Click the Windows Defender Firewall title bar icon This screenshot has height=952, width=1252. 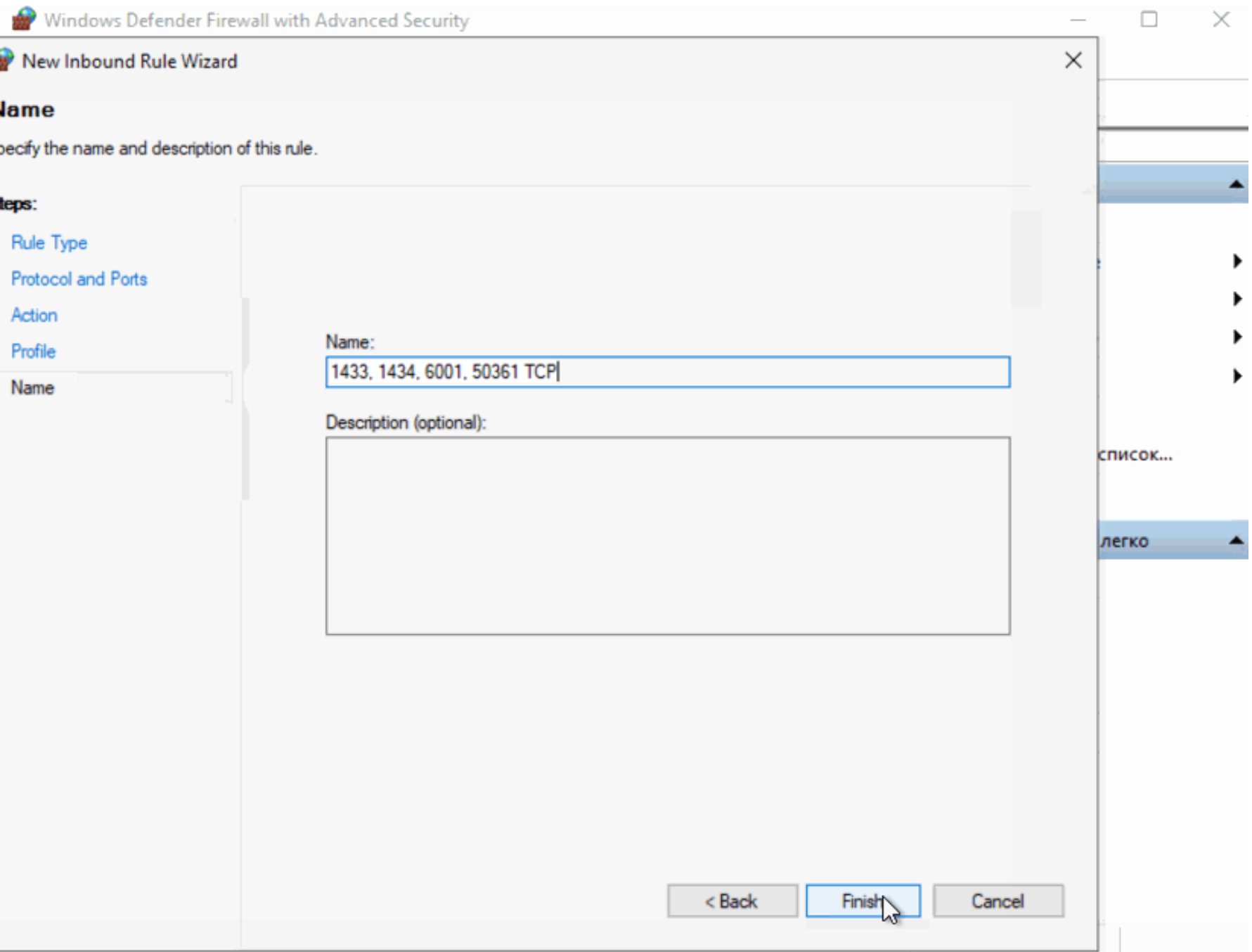tap(24, 19)
